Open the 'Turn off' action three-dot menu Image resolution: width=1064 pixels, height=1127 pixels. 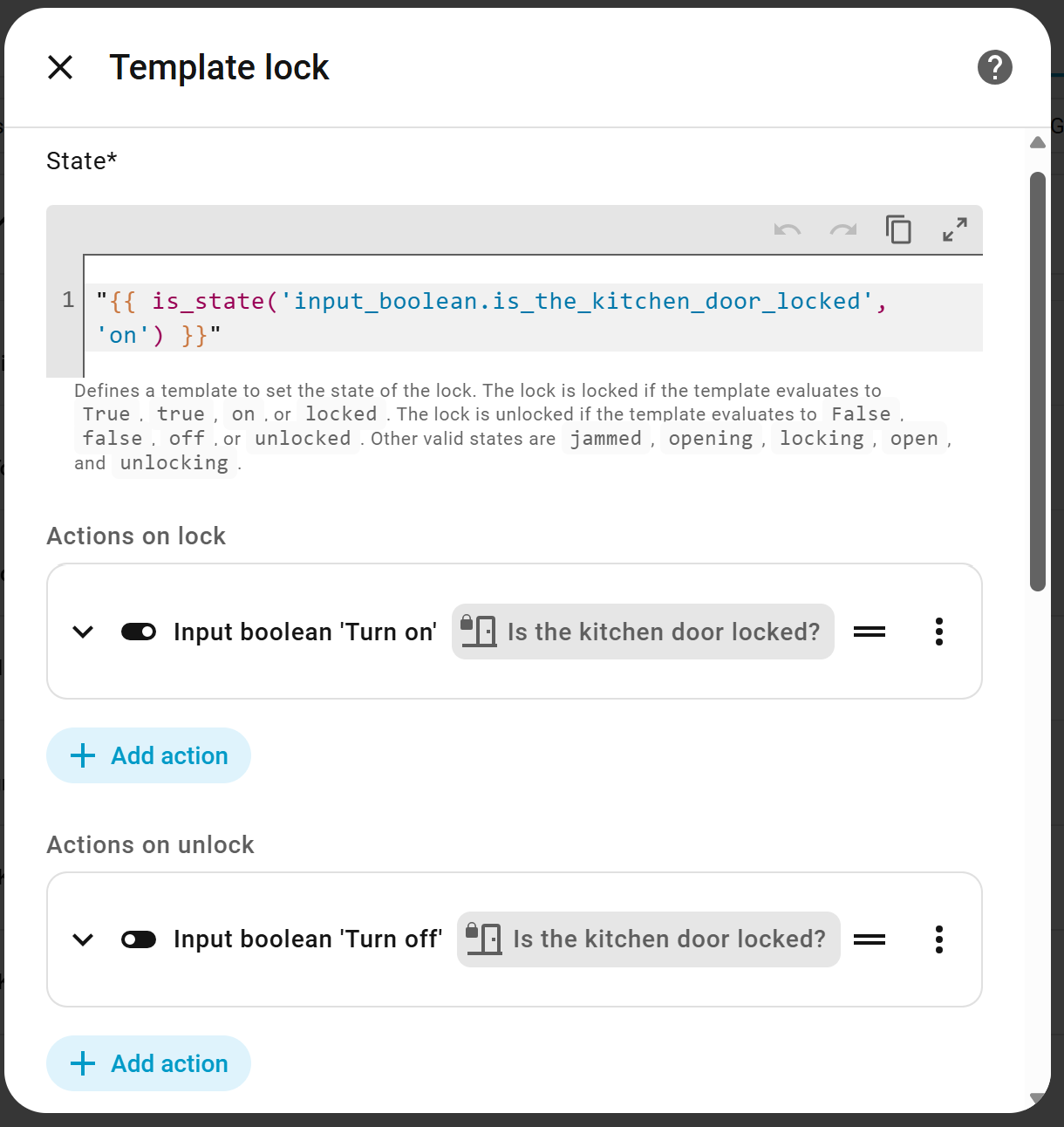938,939
